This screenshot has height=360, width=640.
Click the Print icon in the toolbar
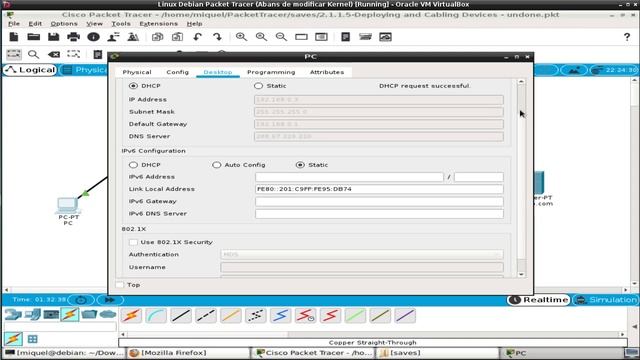[x=73, y=37]
